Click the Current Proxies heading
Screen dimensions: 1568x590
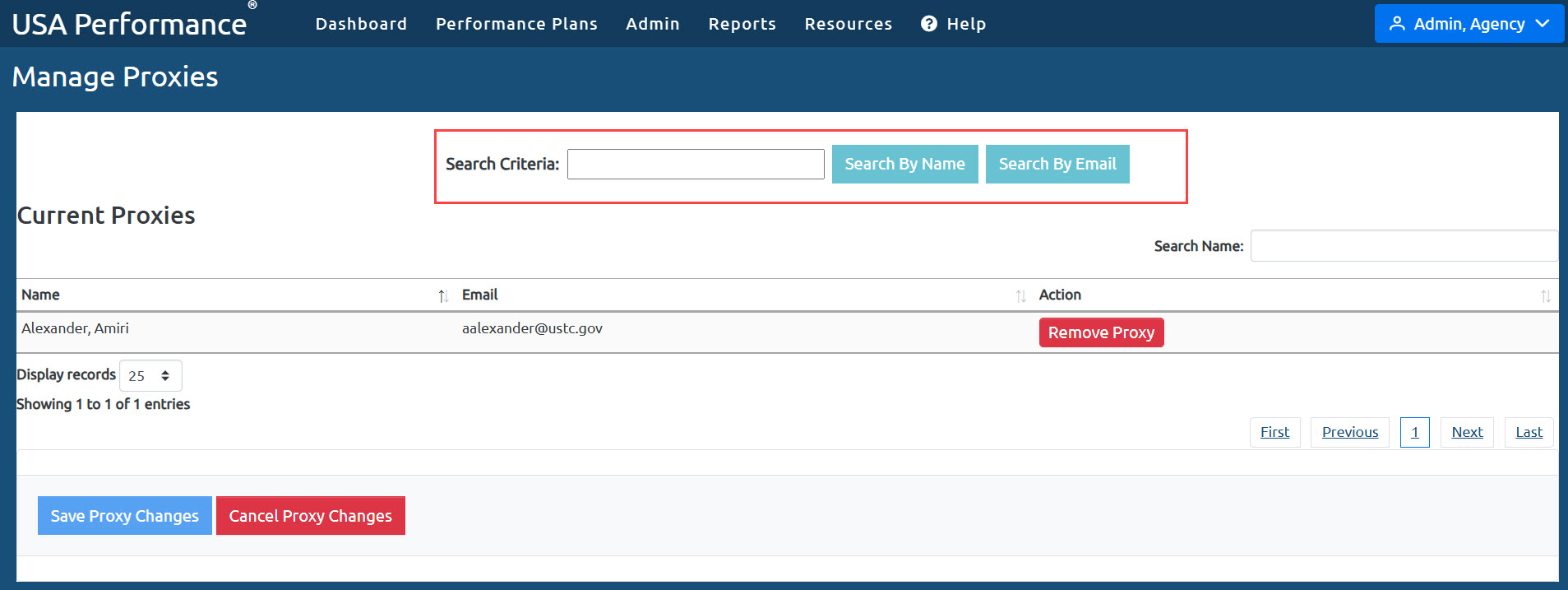[106, 216]
